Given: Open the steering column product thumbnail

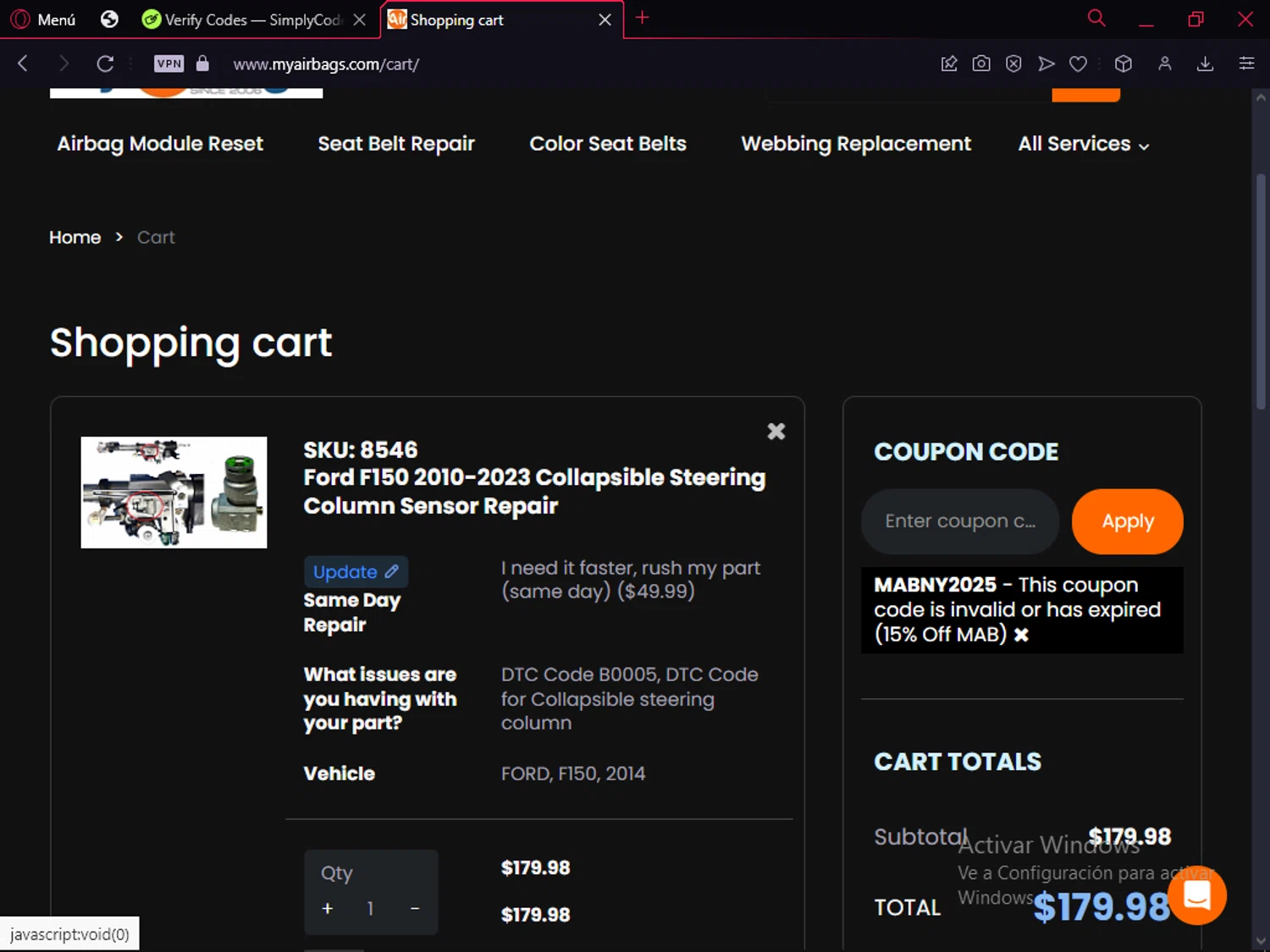Looking at the screenshot, I should pos(174,493).
